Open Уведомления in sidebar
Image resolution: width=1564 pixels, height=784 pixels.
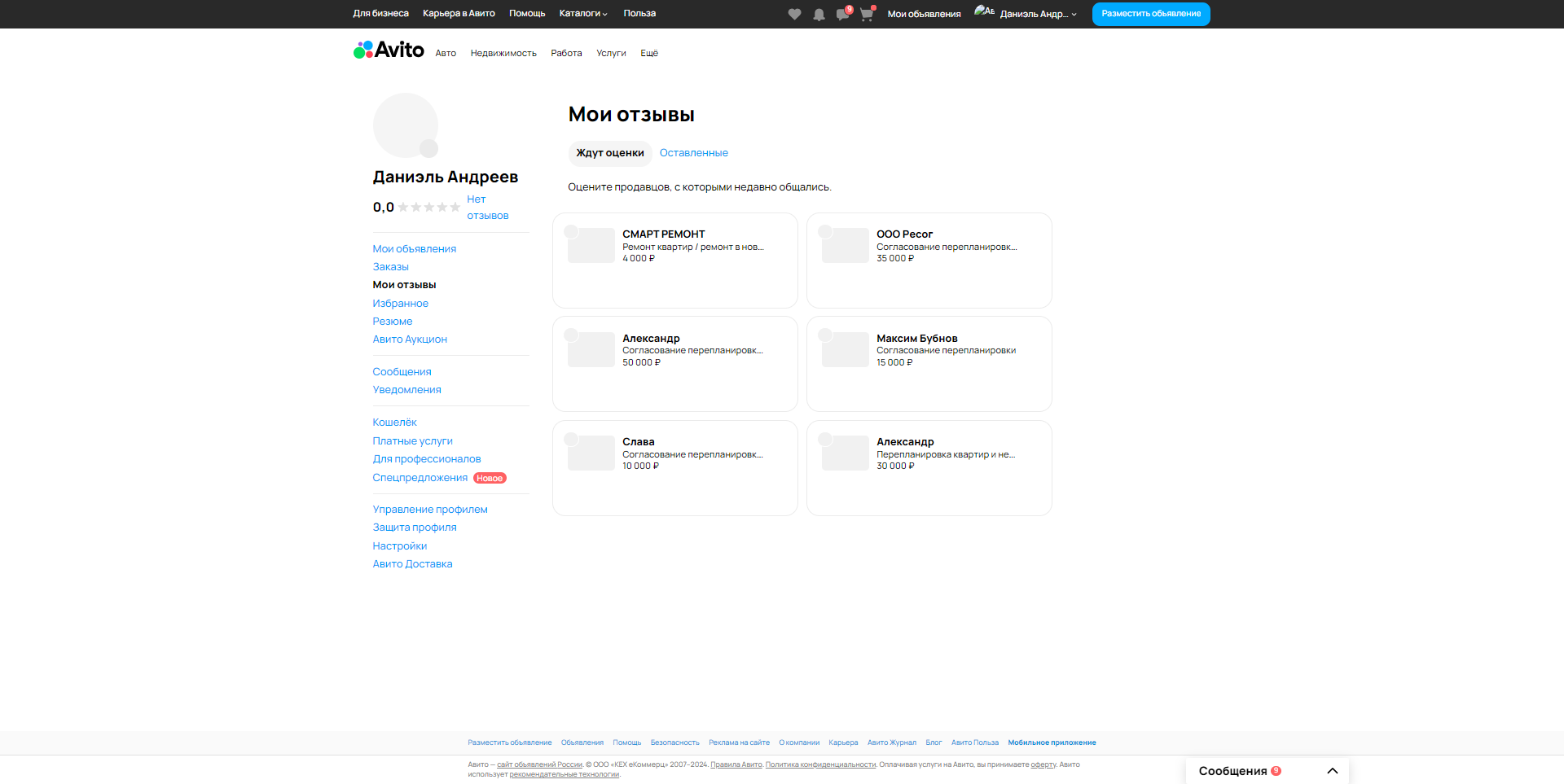point(406,390)
